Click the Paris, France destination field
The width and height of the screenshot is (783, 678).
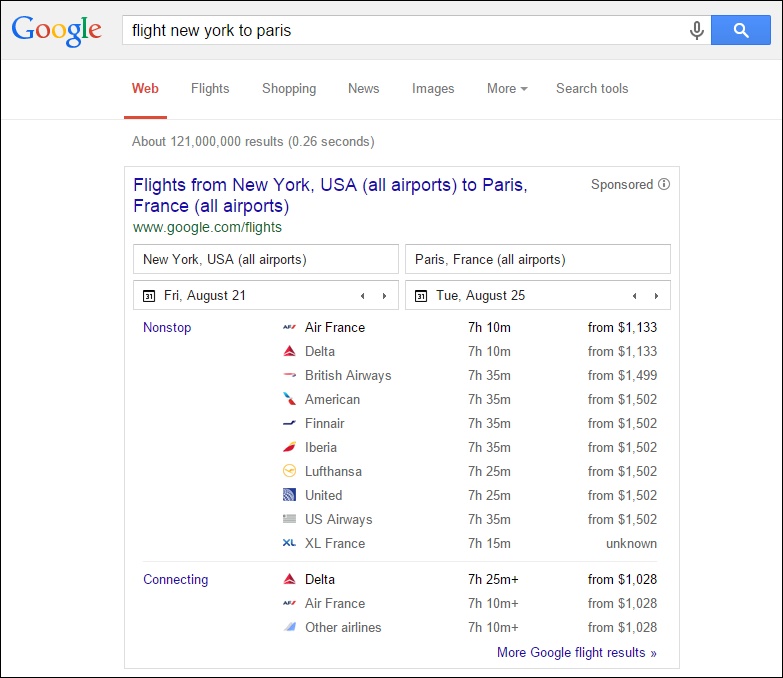[x=538, y=259]
